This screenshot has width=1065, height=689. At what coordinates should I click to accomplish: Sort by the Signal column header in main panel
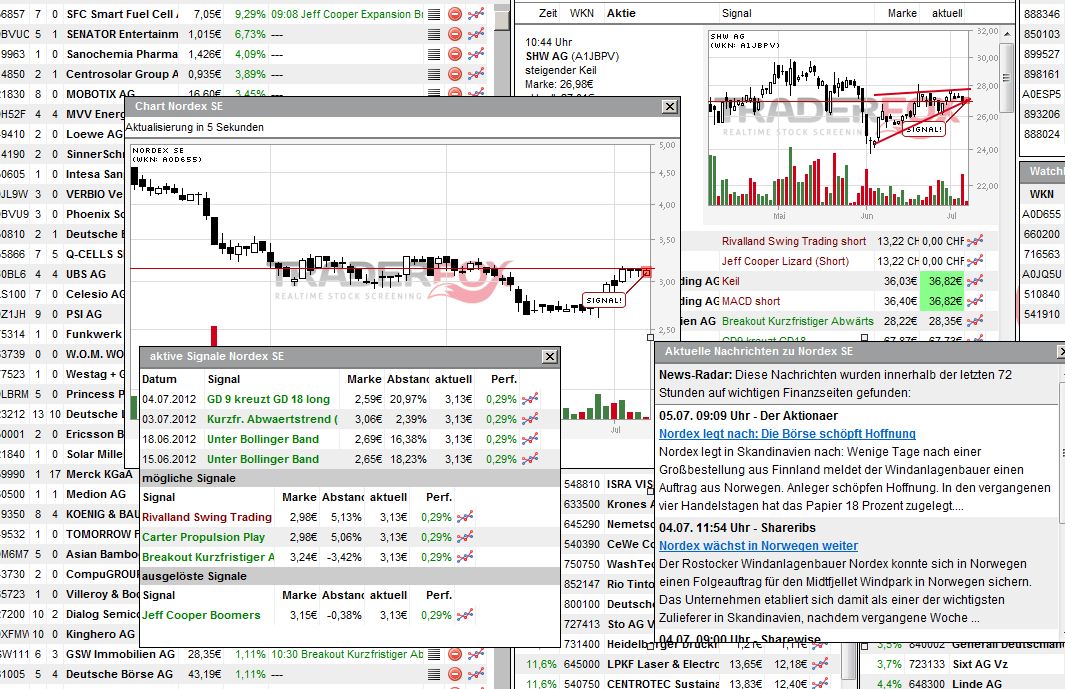tap(736, 13)
